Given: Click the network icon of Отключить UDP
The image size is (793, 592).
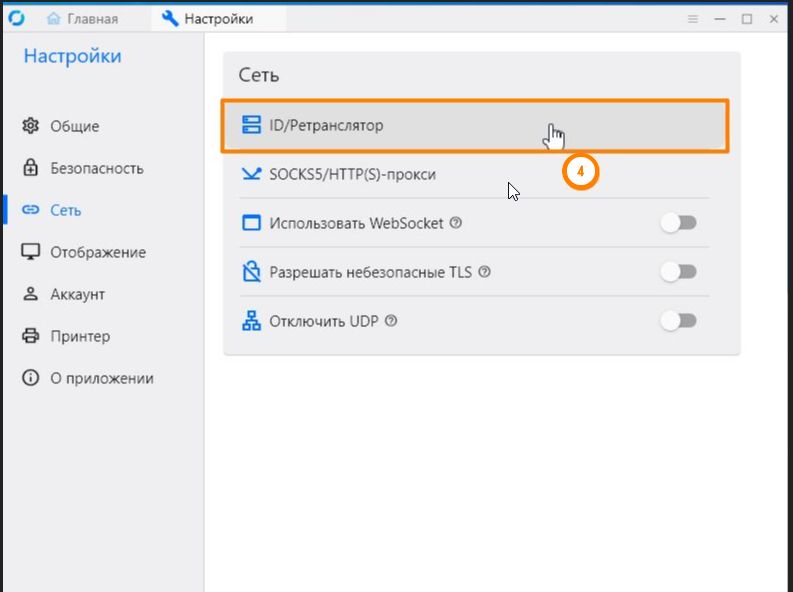Looking at the screenshot, I should 251,321.
